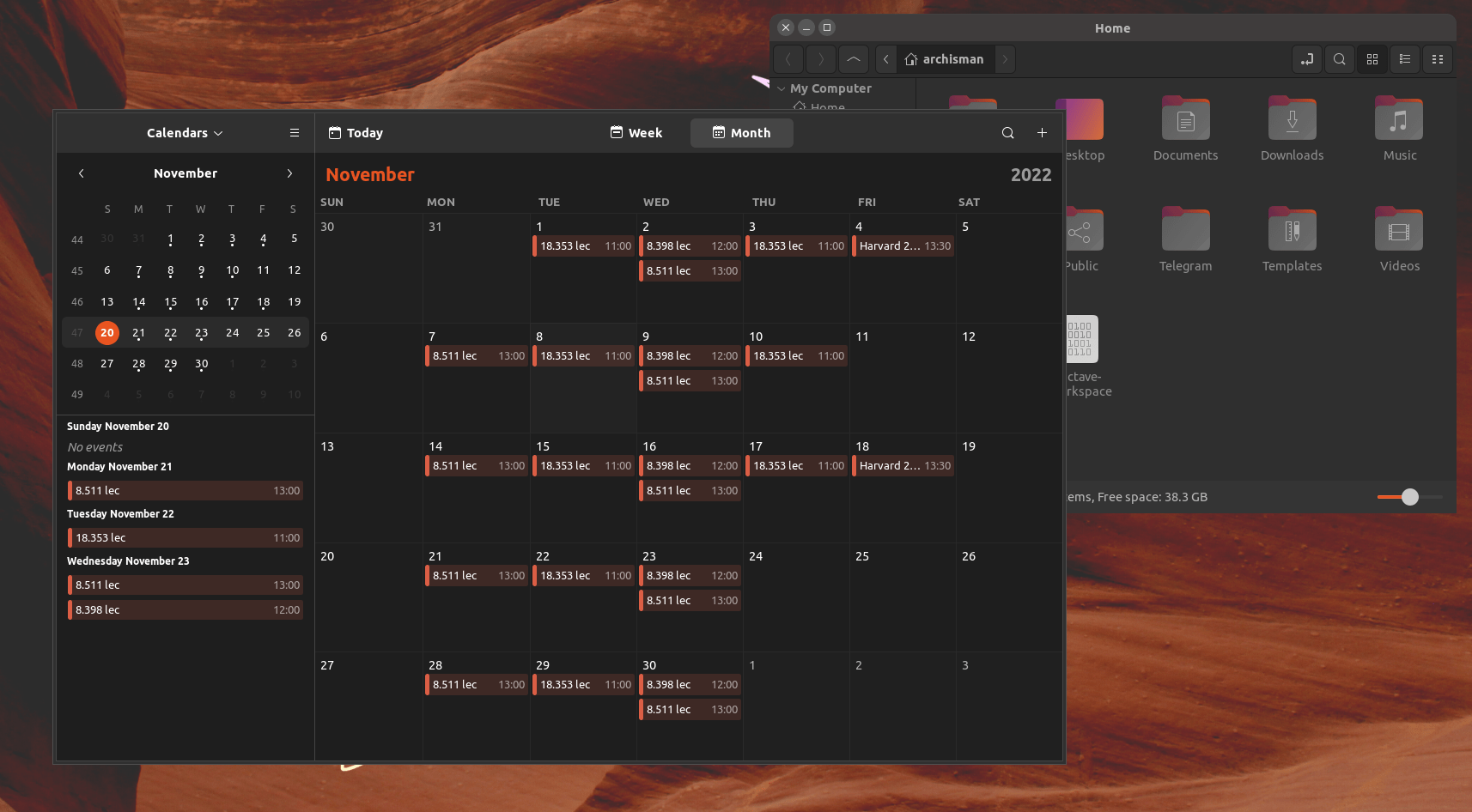Switch to Month view
The height and width of the screenshot is (812, 1472).
click(741, 133)
